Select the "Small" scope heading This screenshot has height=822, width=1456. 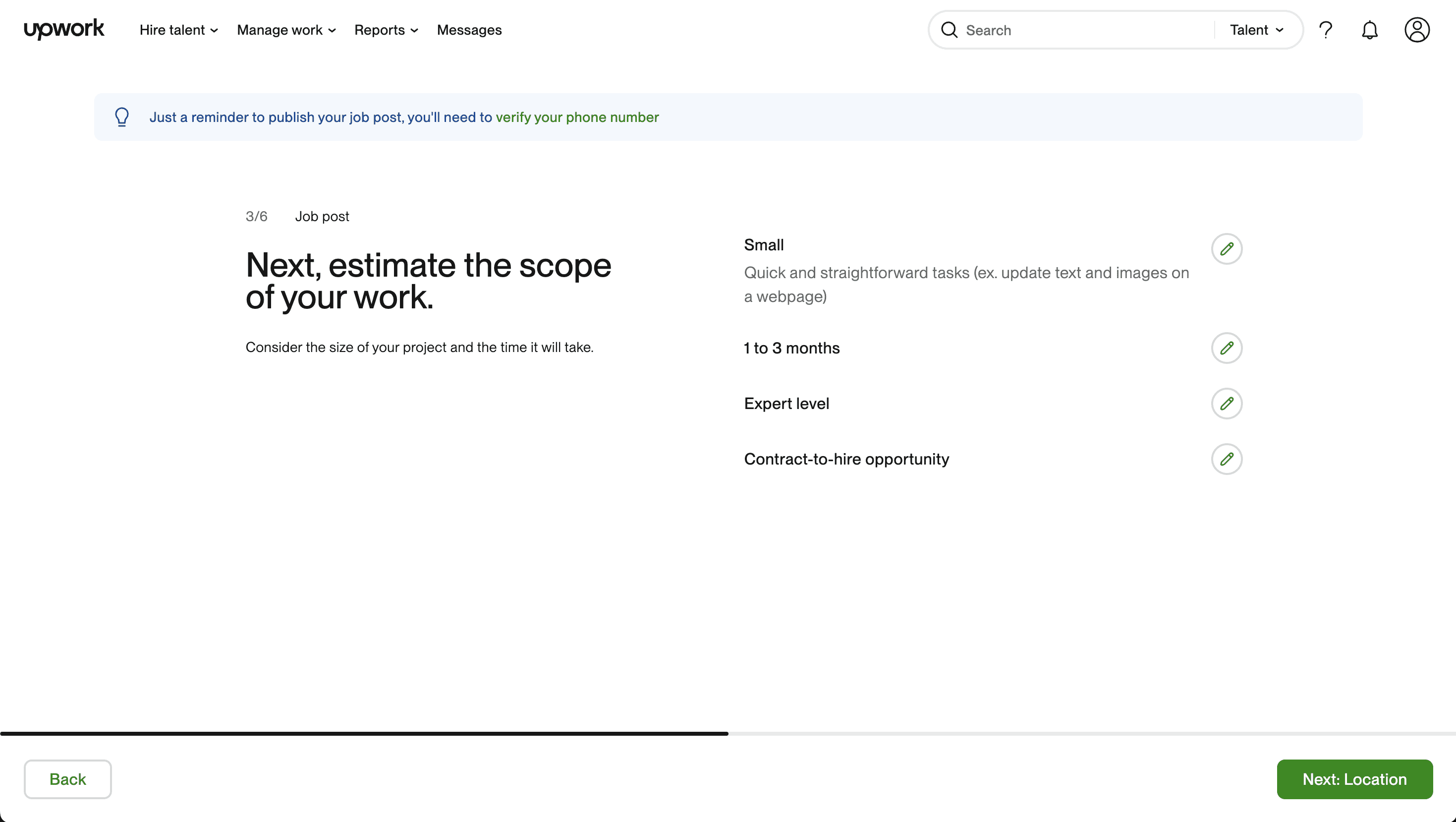tap(764, 245)
